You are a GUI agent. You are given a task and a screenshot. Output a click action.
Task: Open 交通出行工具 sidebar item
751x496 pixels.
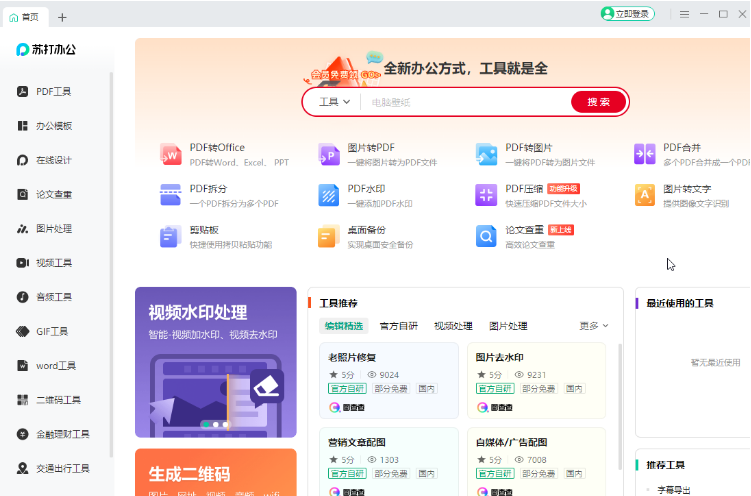[x=53, y=468]
